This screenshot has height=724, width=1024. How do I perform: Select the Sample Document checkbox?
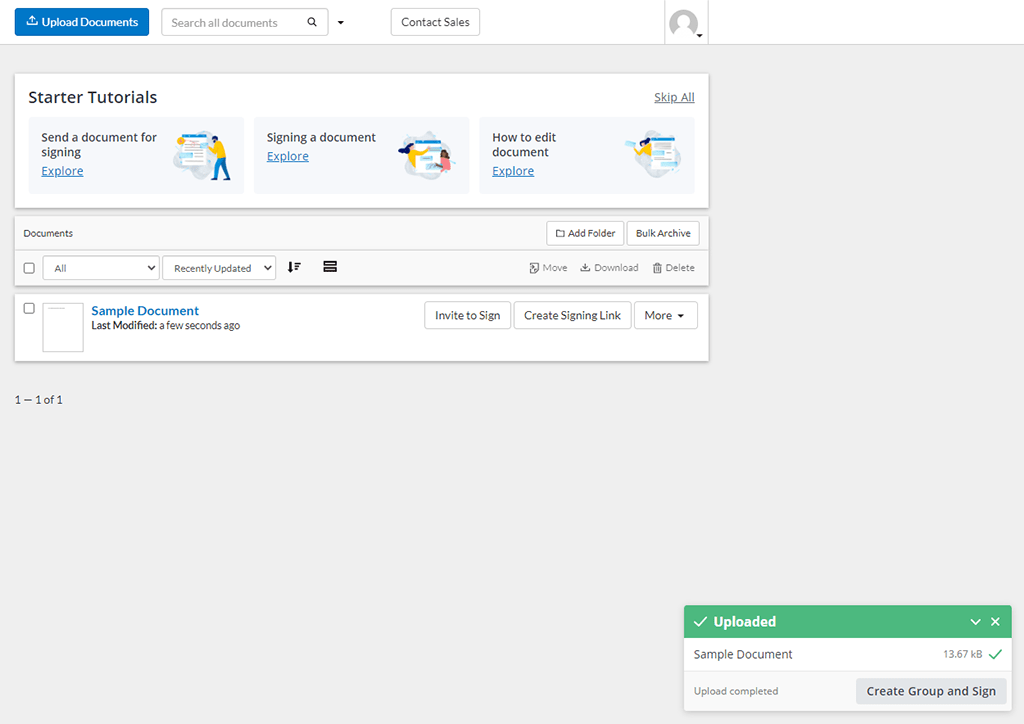pos(29,308)
